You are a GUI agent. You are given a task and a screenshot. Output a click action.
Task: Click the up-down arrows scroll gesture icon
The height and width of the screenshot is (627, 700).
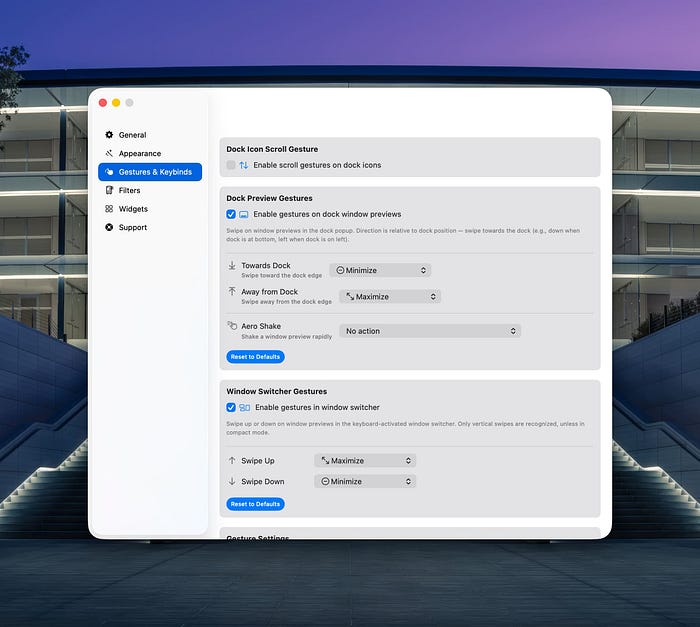(x=244, y=165)
